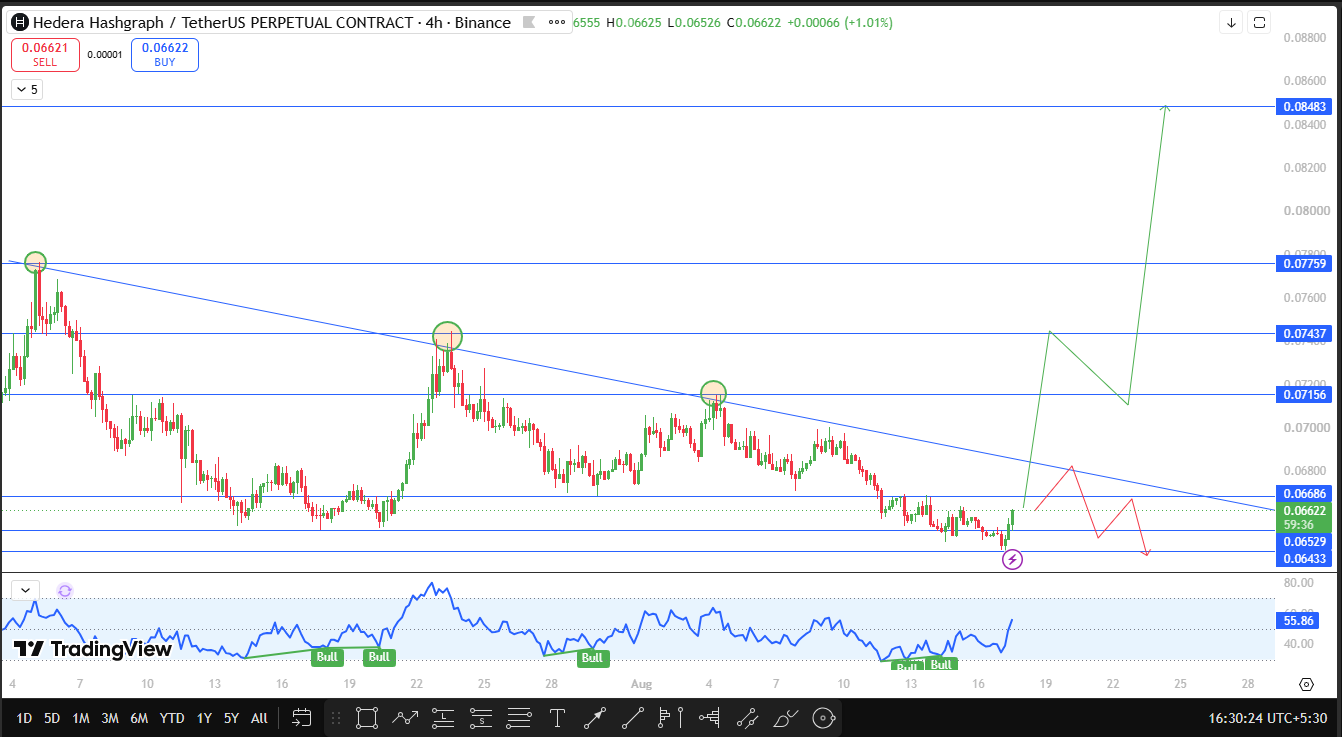Set range to 1M
Image resolution: width=1342 pixels, height=737 pixels.
[82, 718]
